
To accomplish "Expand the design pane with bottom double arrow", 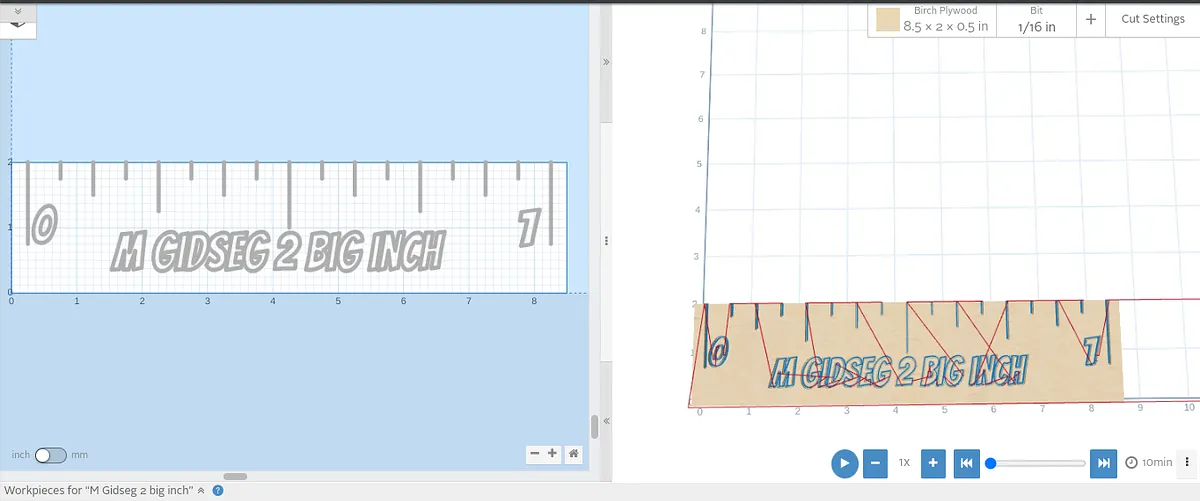I will pos(605,422).
